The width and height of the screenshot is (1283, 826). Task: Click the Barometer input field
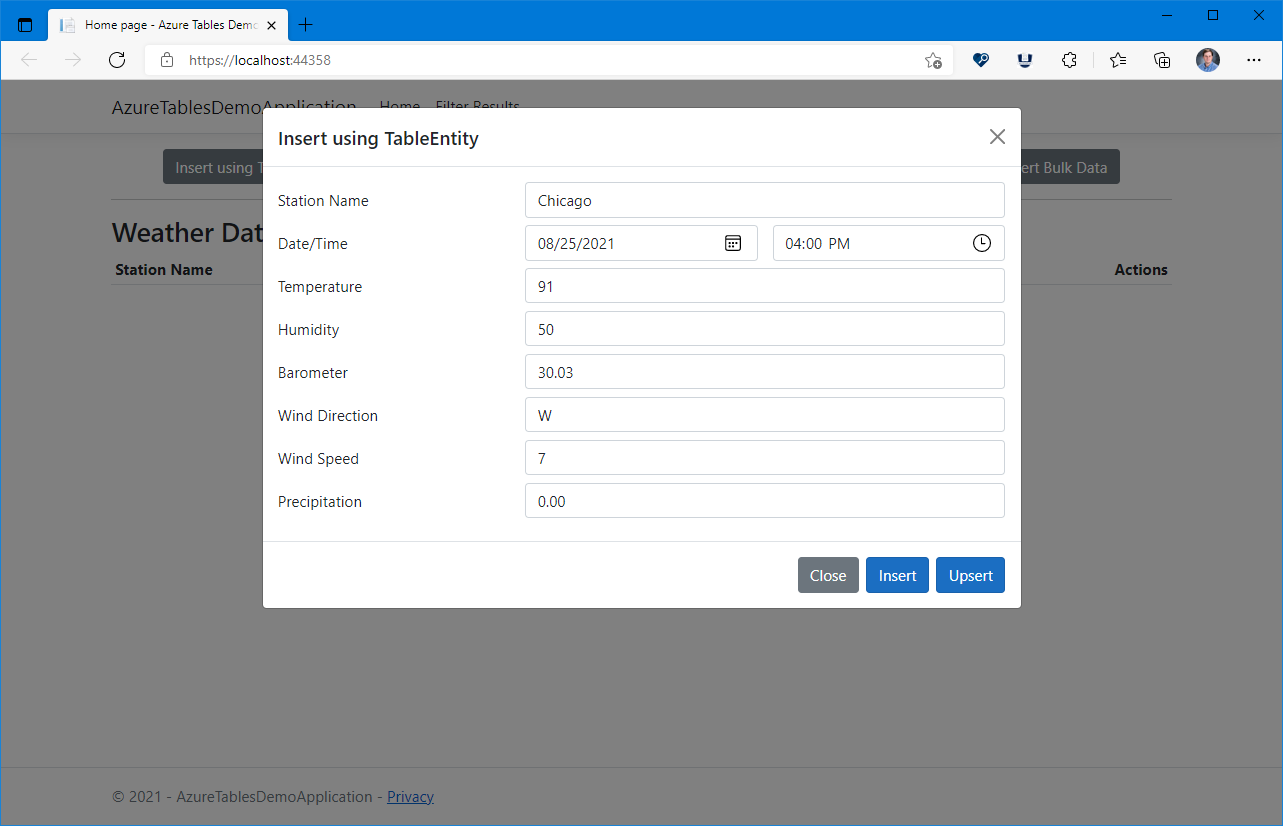coord(764,372)
